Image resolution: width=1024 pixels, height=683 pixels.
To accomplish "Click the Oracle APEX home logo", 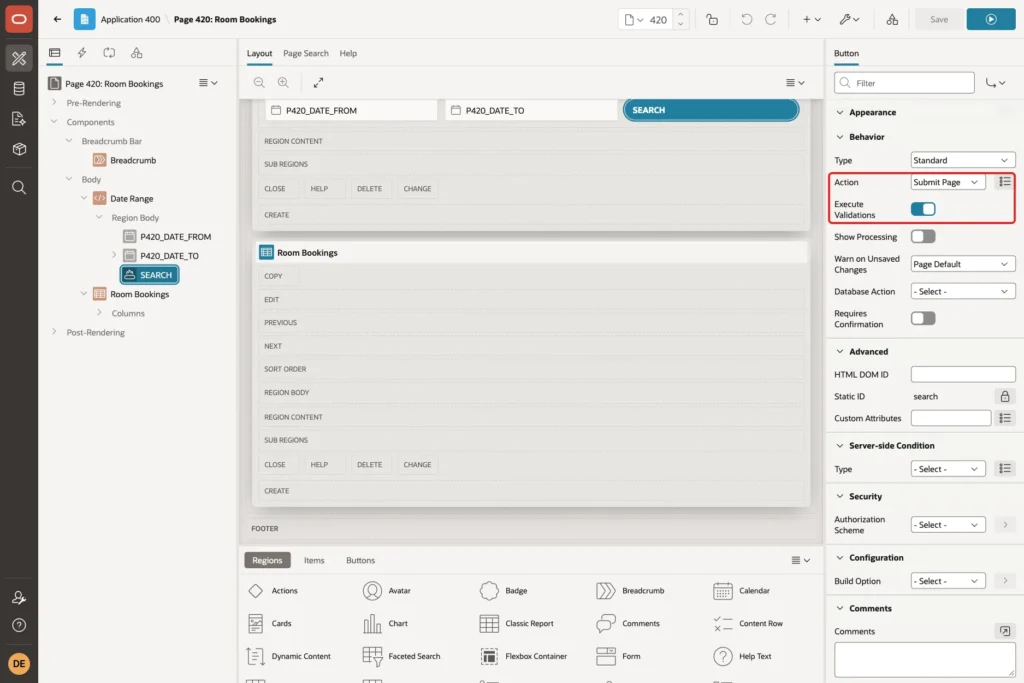I will 19,19.
